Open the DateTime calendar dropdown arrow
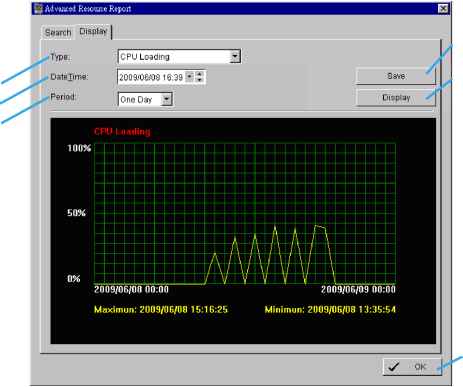This screenshot has height=387, width=463. pos(189,77)
